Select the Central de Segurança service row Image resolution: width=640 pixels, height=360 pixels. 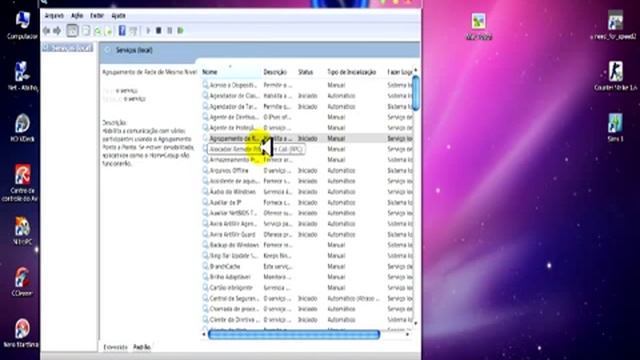pos(307,298)
